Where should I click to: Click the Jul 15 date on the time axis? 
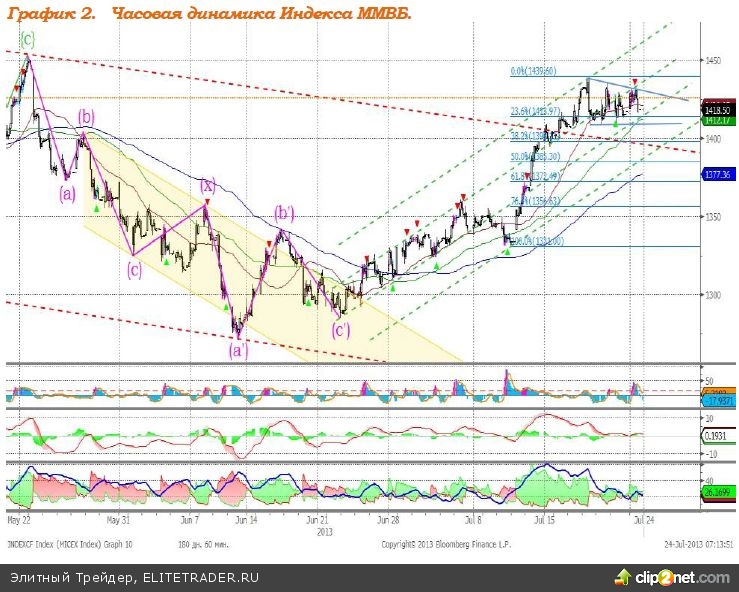pyautogui.click(x=545, y=521)
